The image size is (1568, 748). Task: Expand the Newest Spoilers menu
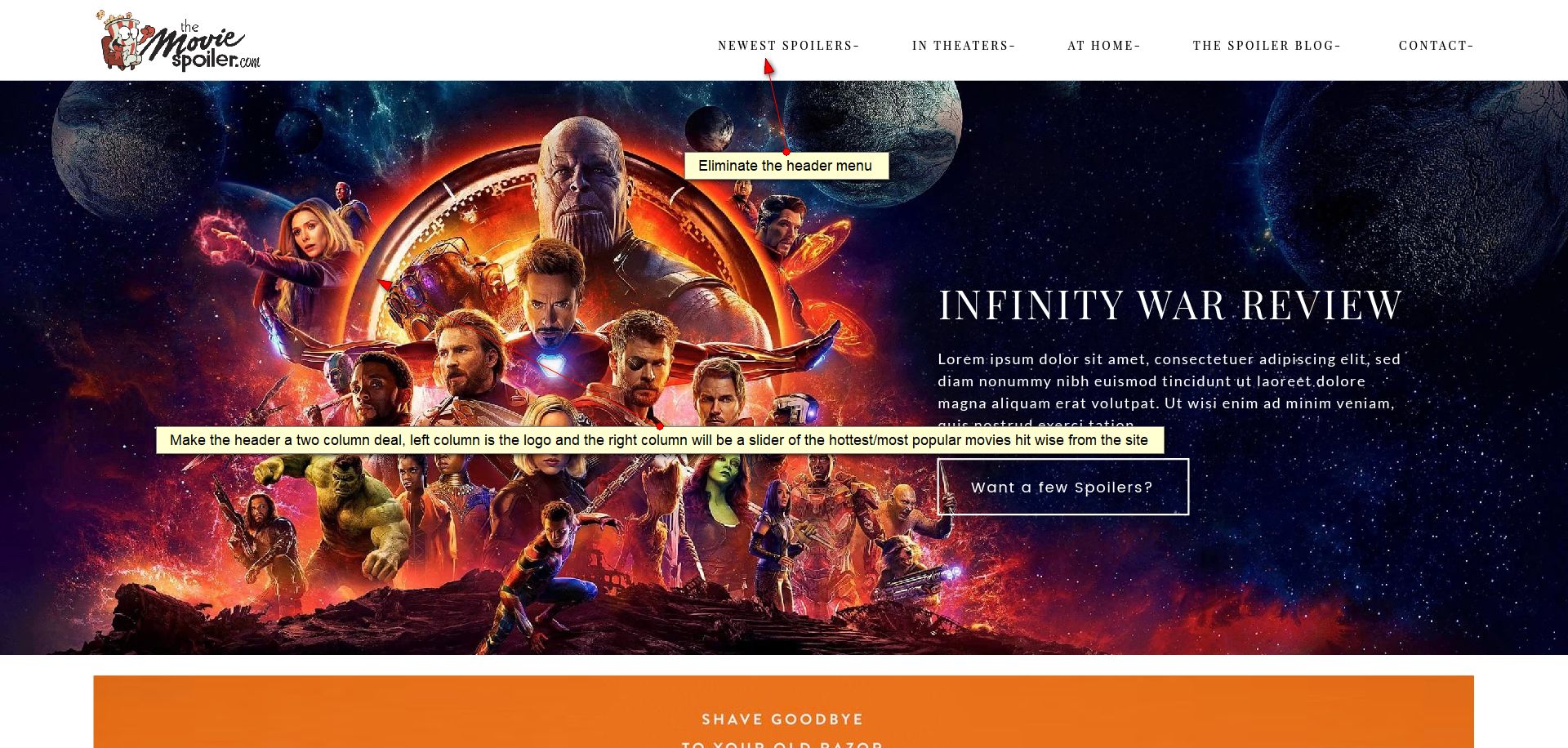coord(788,46)
